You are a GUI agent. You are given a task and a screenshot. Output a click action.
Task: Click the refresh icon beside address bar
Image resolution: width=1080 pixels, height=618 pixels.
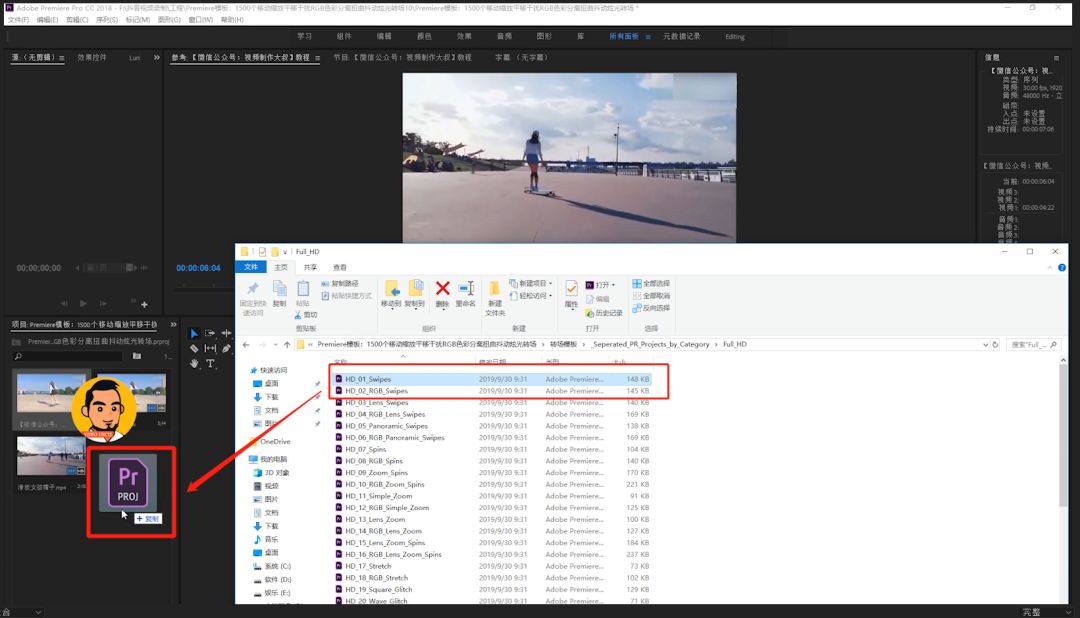tap(995, 344)
